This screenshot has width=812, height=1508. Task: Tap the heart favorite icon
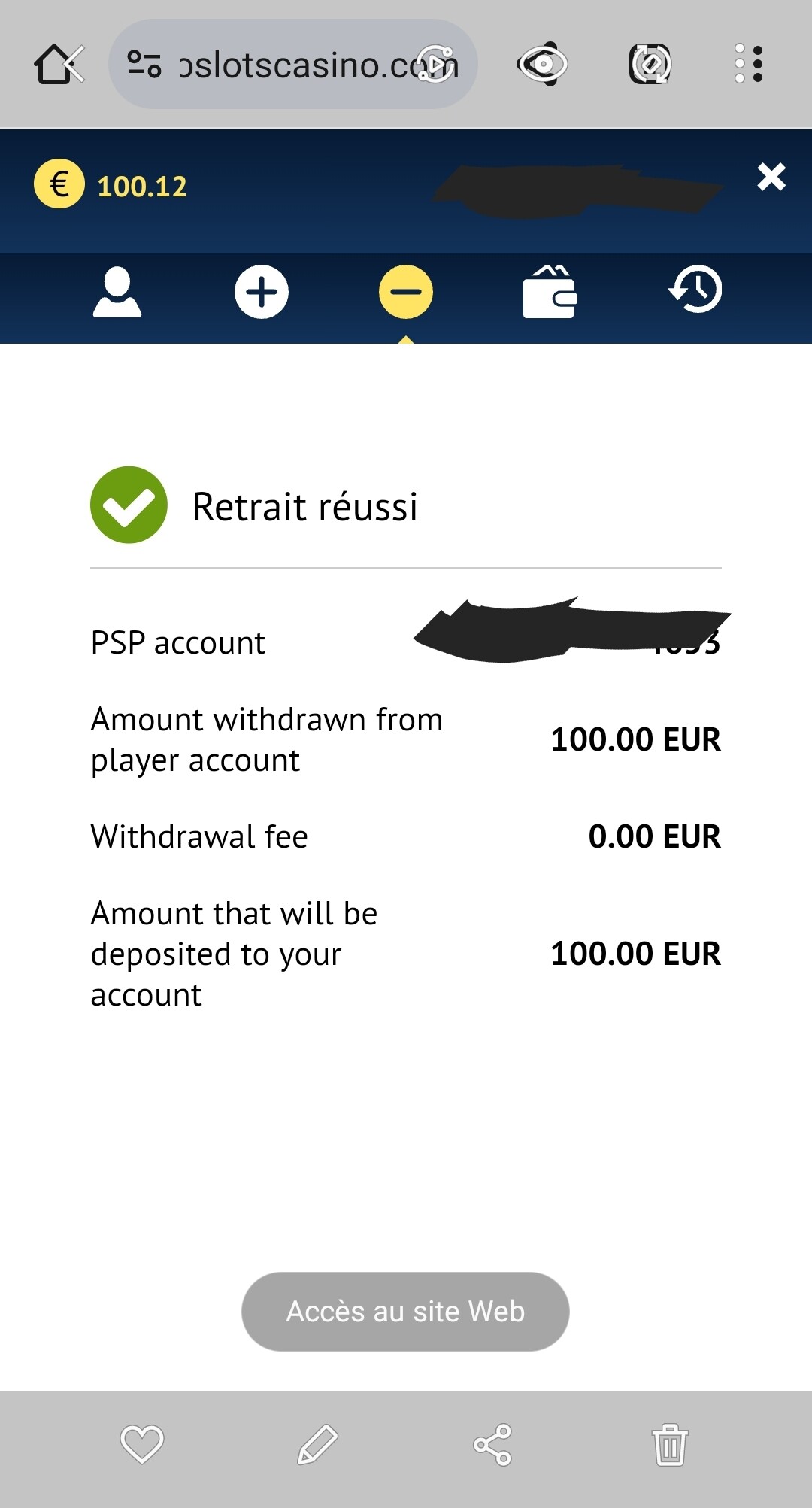point(142,1444)
